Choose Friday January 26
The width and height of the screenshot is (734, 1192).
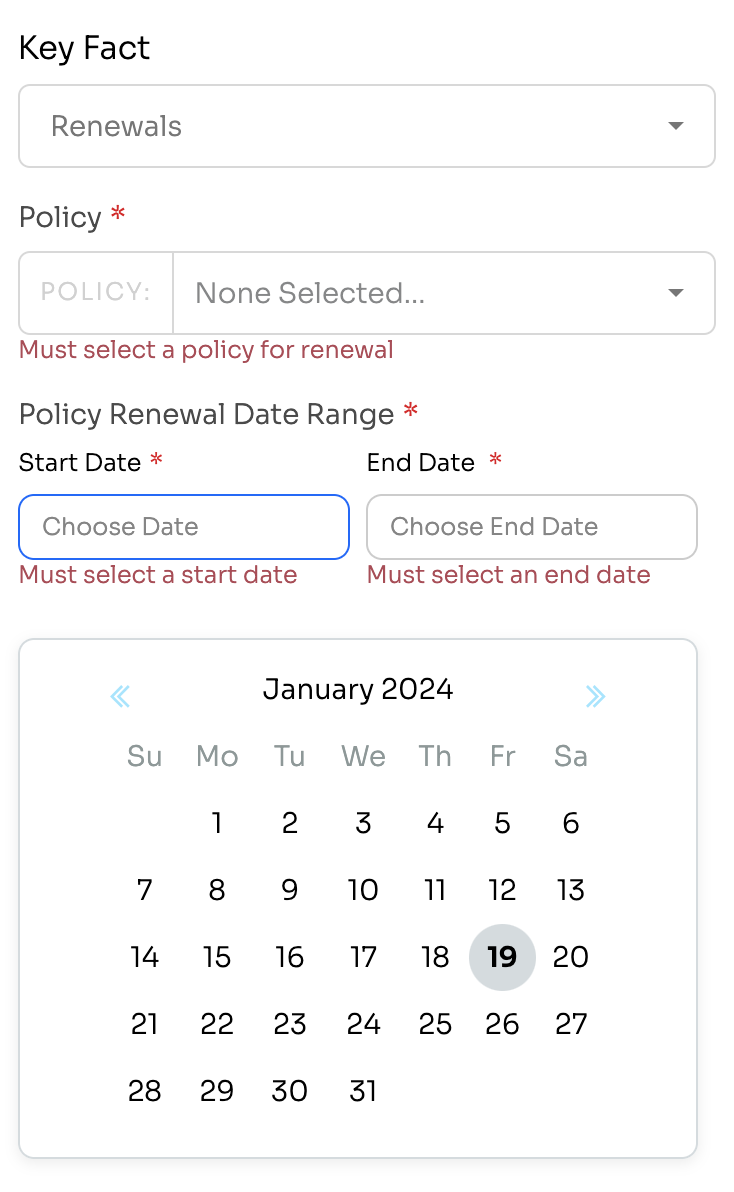click(x=502, y=1024)
